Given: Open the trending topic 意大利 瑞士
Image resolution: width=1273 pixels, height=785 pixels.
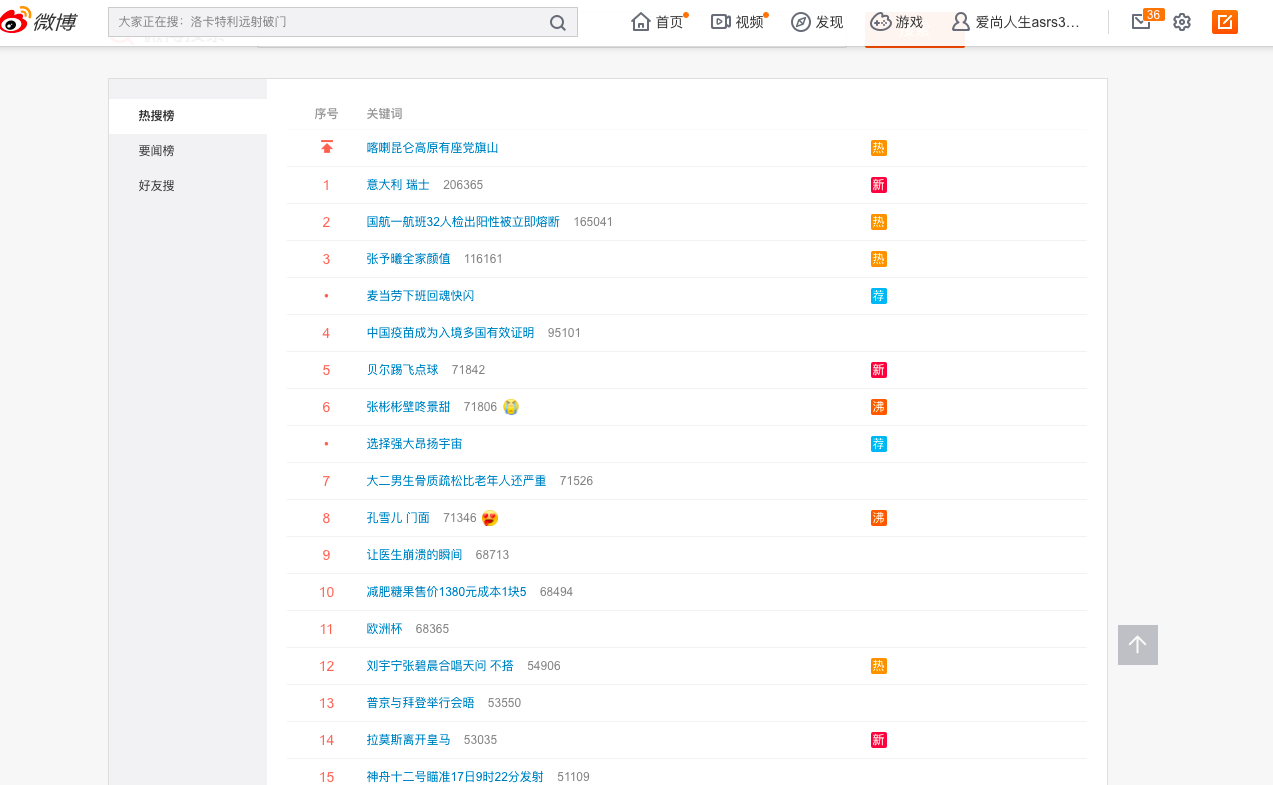Looking at the screenshot, I should tap(398, 185).
